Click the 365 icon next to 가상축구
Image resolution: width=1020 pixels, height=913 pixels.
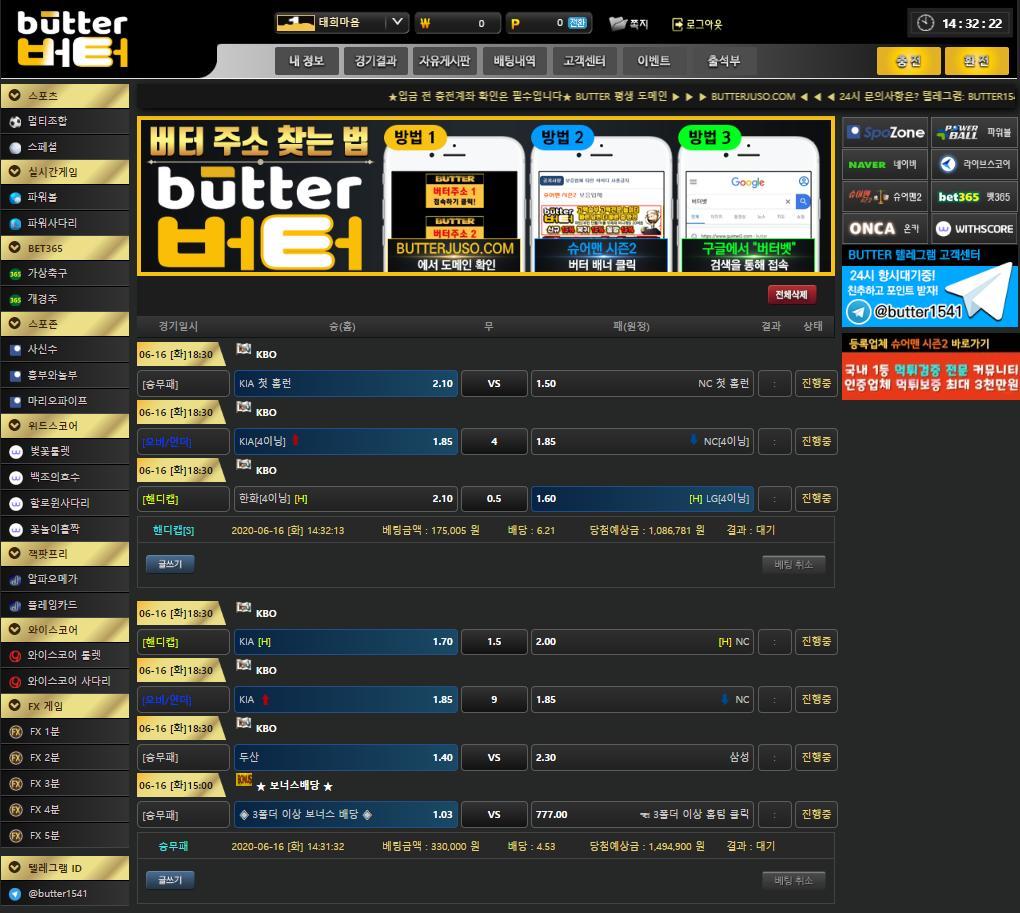click(15, 273)
